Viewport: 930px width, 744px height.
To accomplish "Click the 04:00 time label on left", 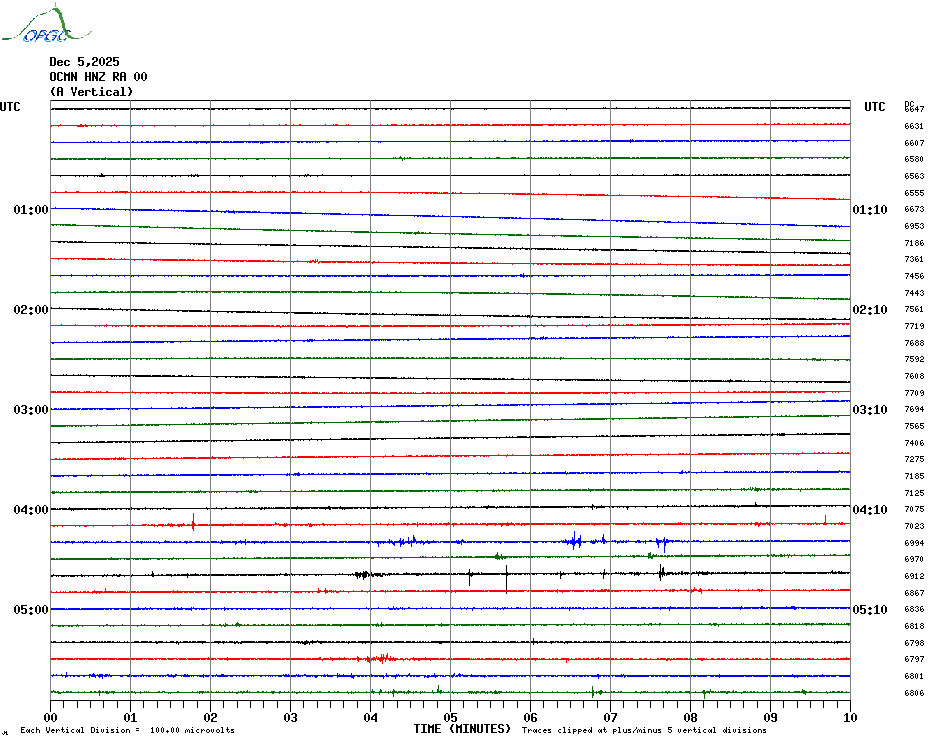I will [31, 510].
